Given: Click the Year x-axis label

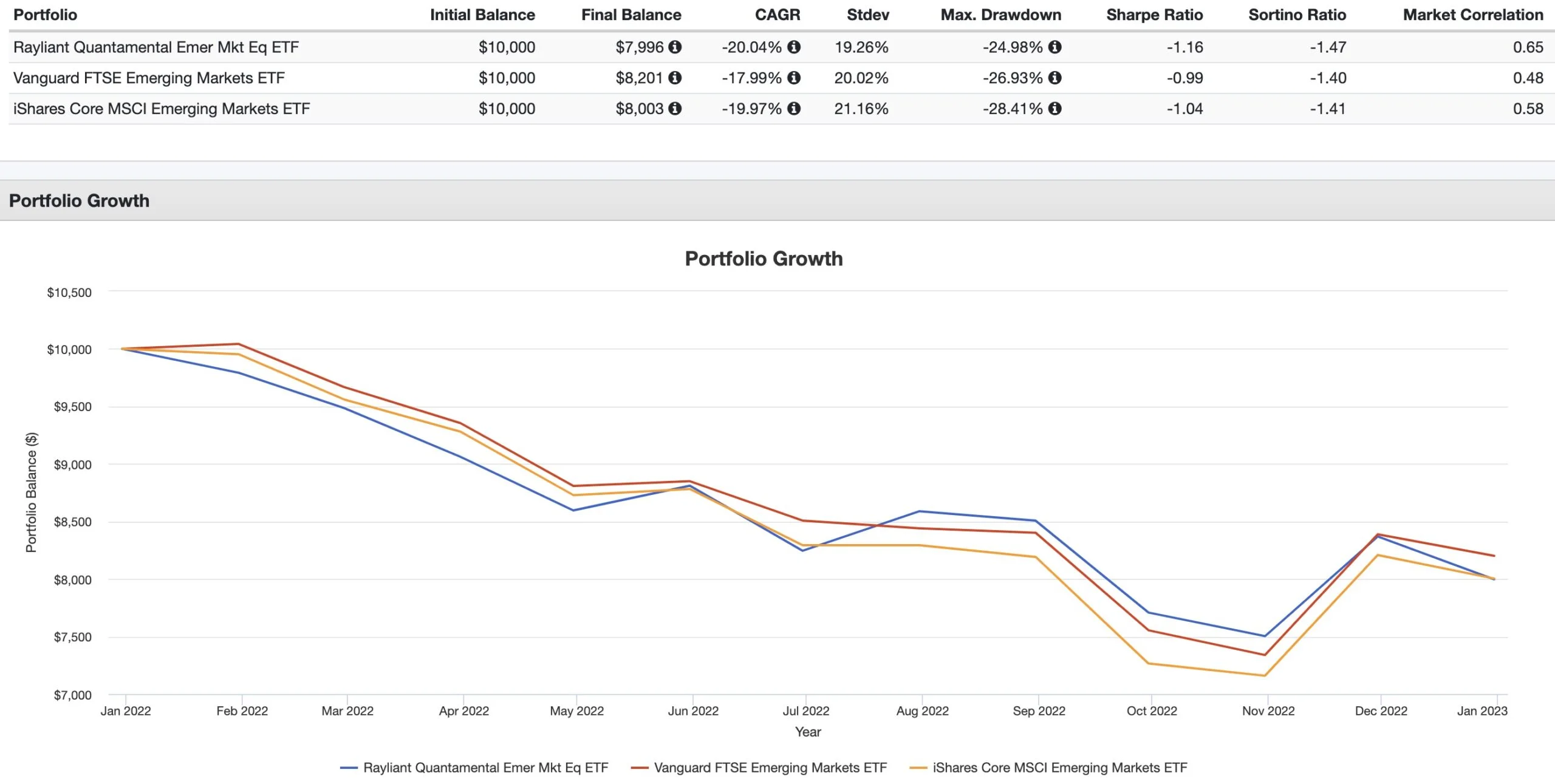Looking at the screenshot, I should pyautogui.click(x=808, y=732).
